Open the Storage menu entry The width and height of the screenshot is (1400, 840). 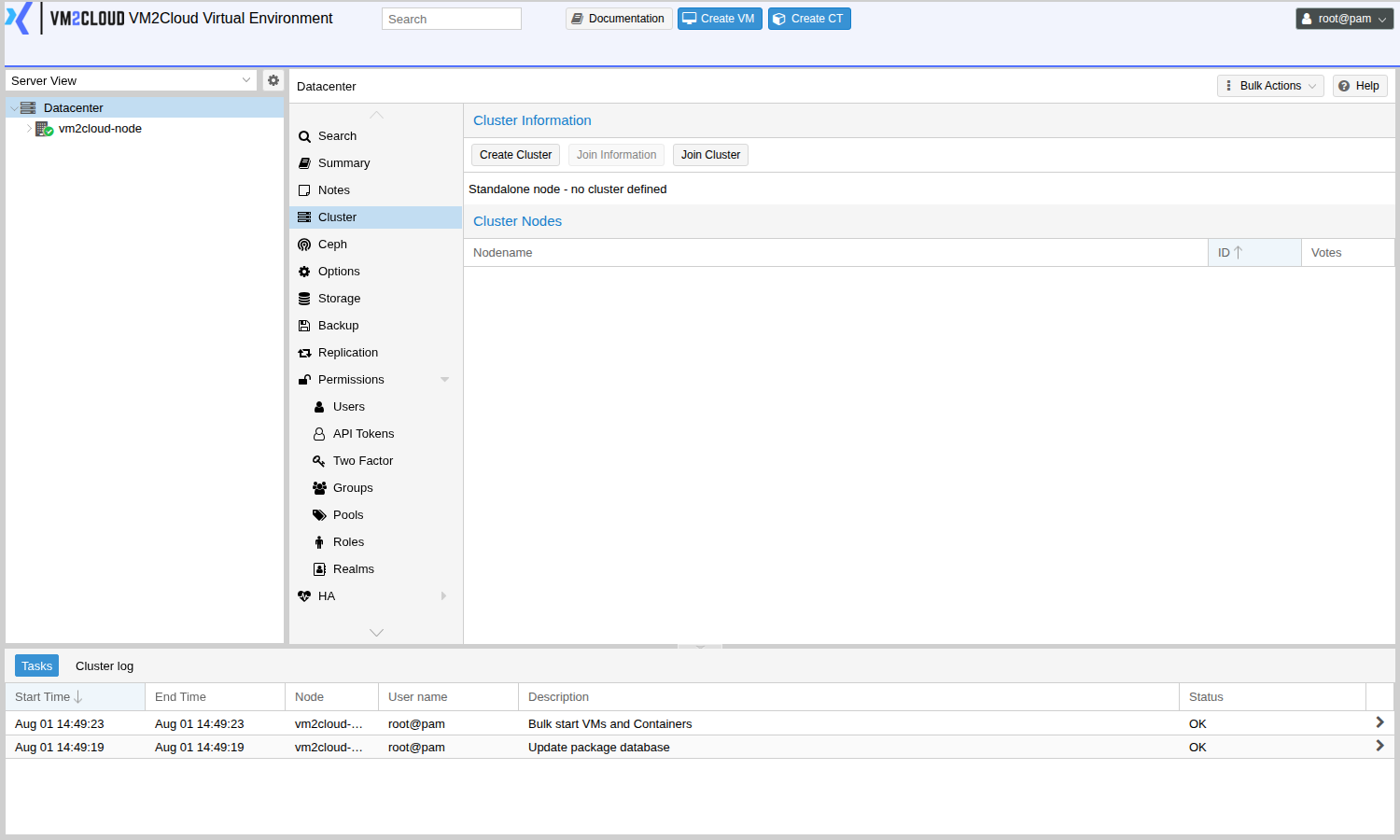click(x=375, y=299)
